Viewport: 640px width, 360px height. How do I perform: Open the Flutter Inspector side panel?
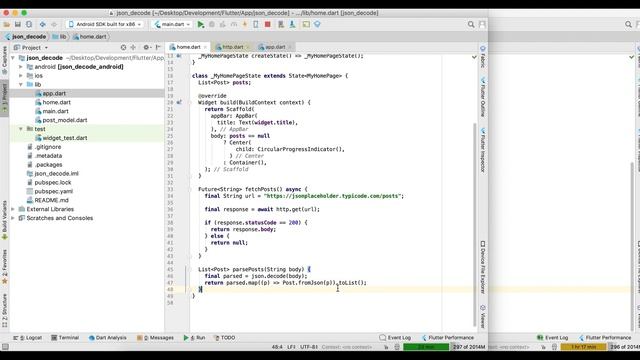tap(482, 150)
